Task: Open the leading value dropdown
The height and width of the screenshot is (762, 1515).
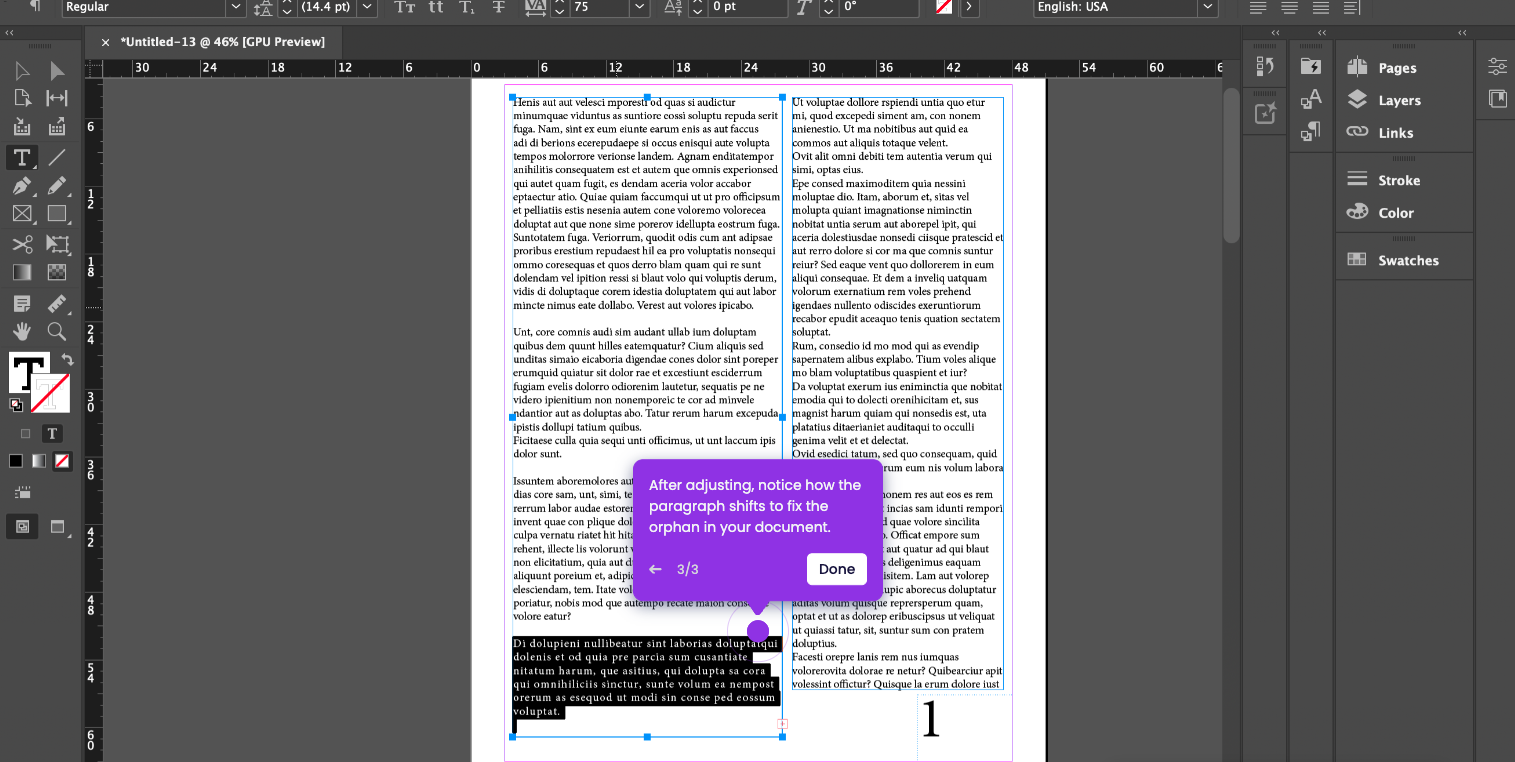Action: [367, 7]
